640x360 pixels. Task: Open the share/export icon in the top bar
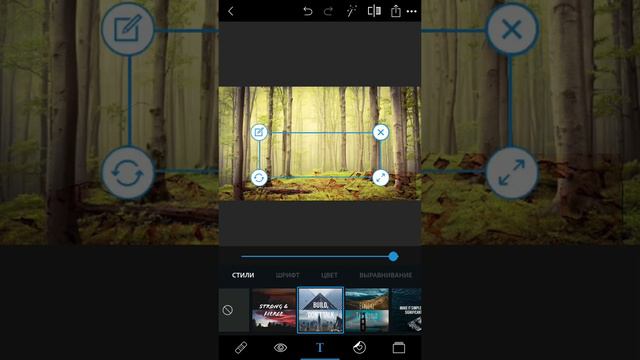click(x=396, y=11)
